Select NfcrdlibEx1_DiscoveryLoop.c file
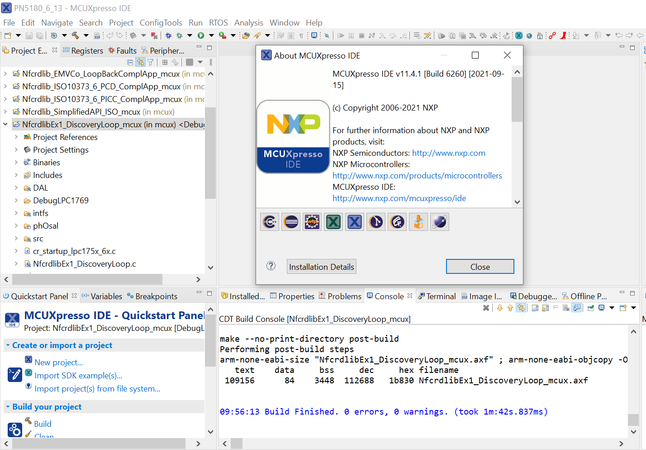Image resolution: width=646 pixels, height=450 pixels. pyautogui.click(x=84, y=264)
